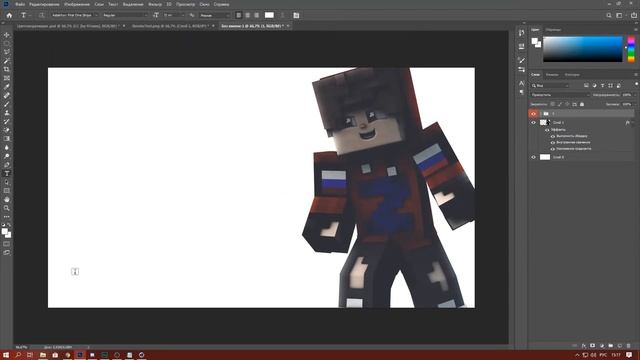Select the Eraser tool
Viewport: 640px width, 360px height.
[7, 130]
